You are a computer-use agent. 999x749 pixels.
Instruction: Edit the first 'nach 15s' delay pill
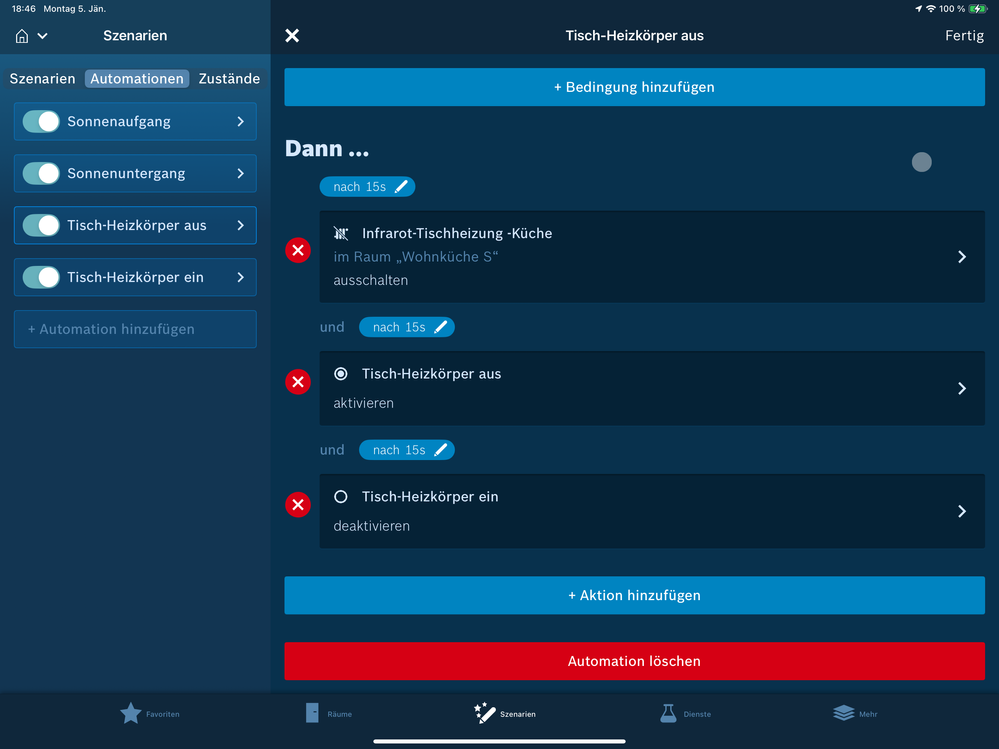point(367,187)
